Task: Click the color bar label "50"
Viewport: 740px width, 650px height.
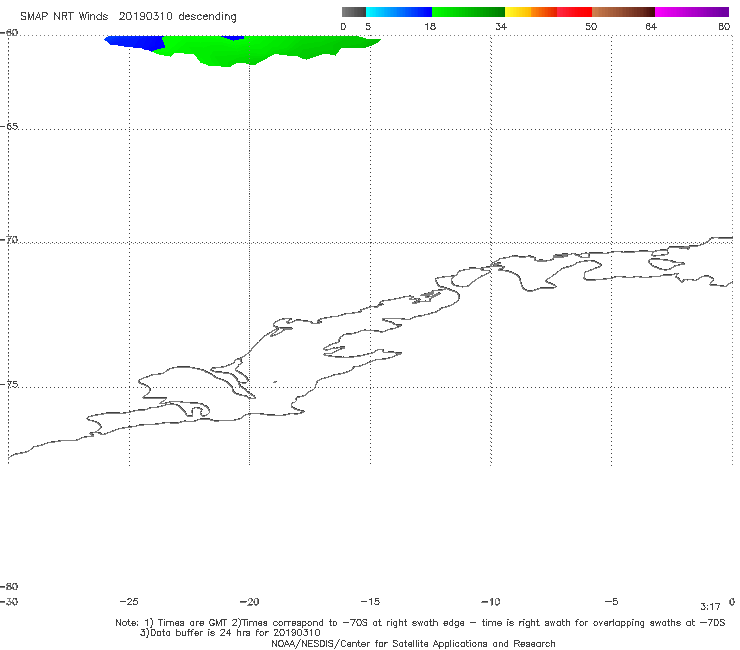Action: pyautogui.click(x=591, y=27)
